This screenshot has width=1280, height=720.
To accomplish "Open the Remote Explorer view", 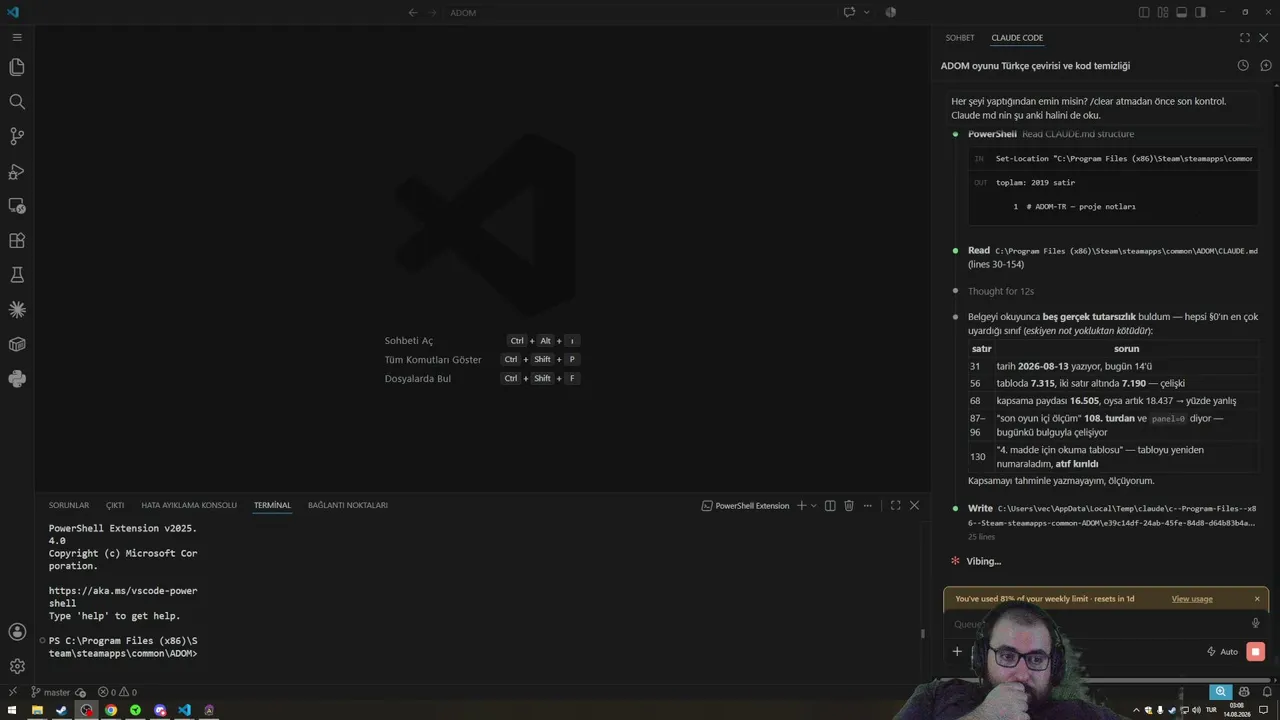I will [17, 206].
